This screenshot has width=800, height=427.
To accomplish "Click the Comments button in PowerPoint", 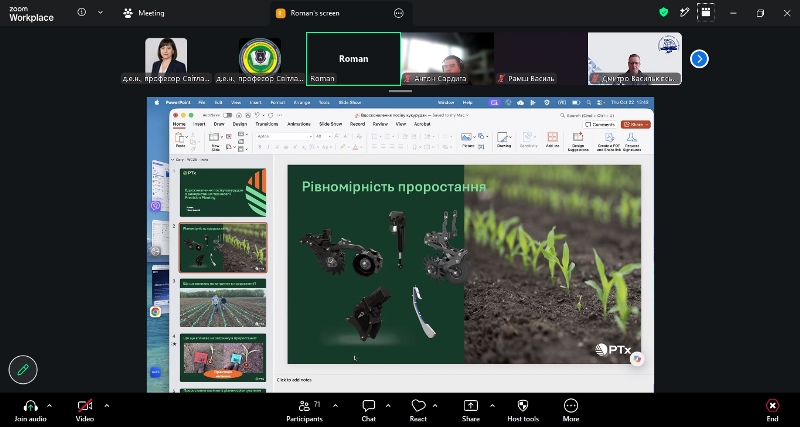I will pos(601,124).
